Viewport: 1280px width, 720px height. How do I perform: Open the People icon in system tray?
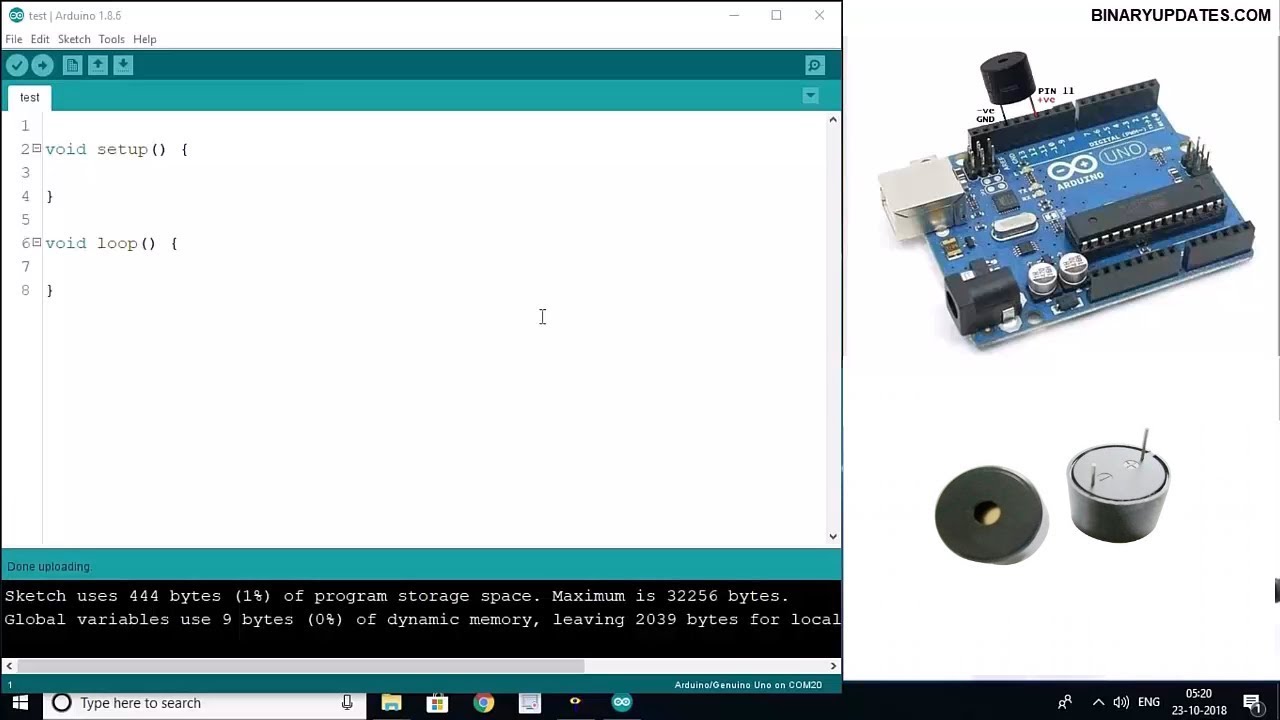(x=1065, y=703)
